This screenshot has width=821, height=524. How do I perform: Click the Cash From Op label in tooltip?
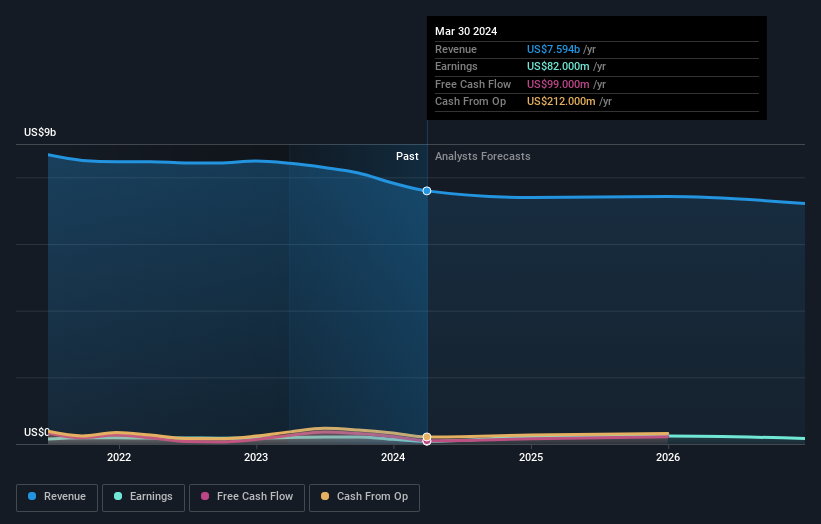(470, 102)
